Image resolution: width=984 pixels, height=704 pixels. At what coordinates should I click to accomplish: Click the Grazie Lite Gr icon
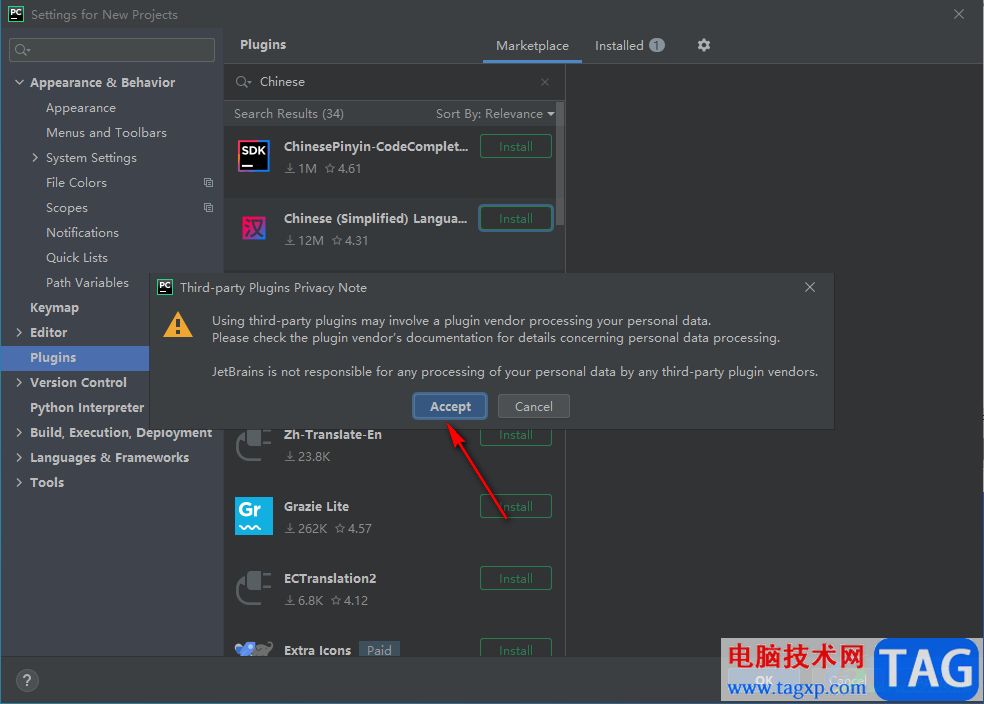[254, 516]
